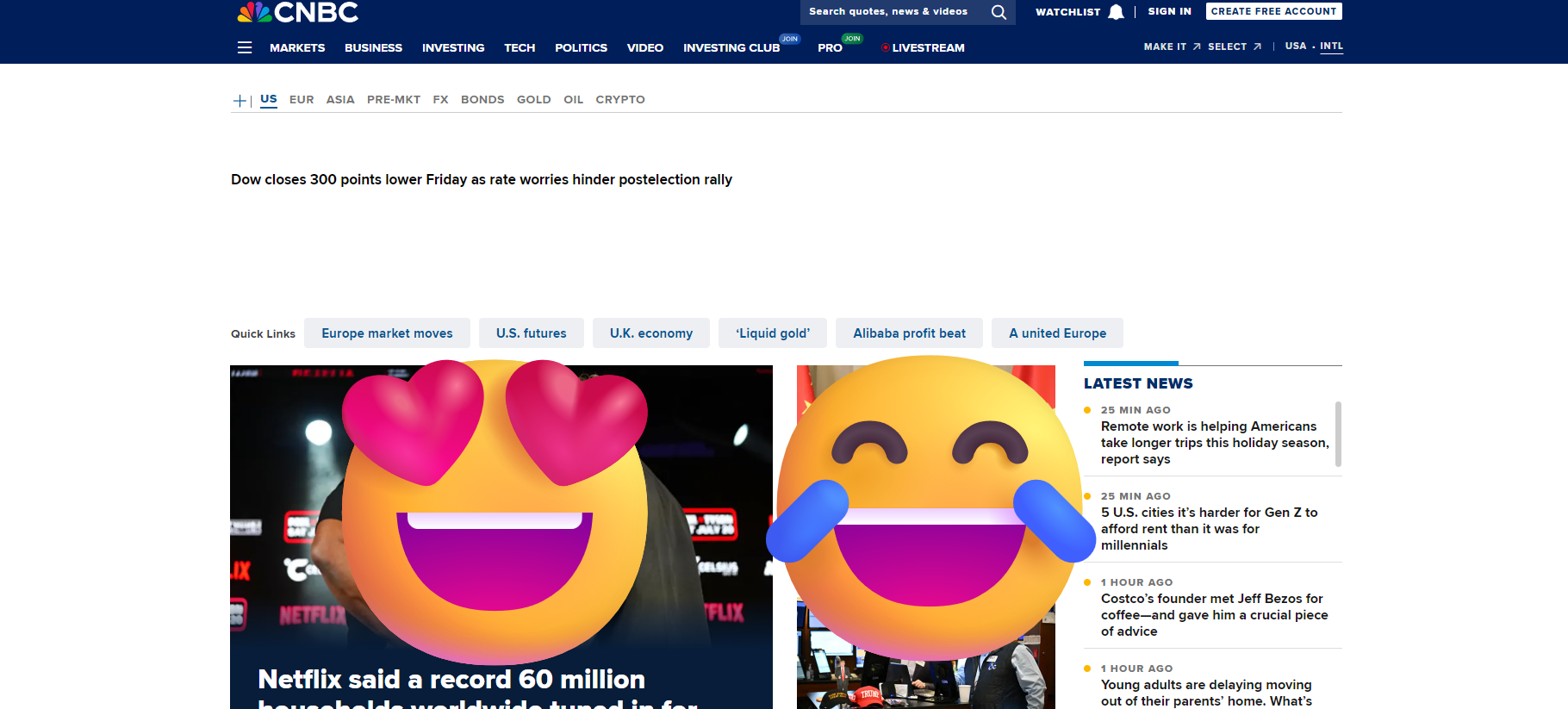Image resolution: width=1568 pixels, height=709 pixels.
Task: Click the red livestream dot icon
Action: click(x=885, y=47)
